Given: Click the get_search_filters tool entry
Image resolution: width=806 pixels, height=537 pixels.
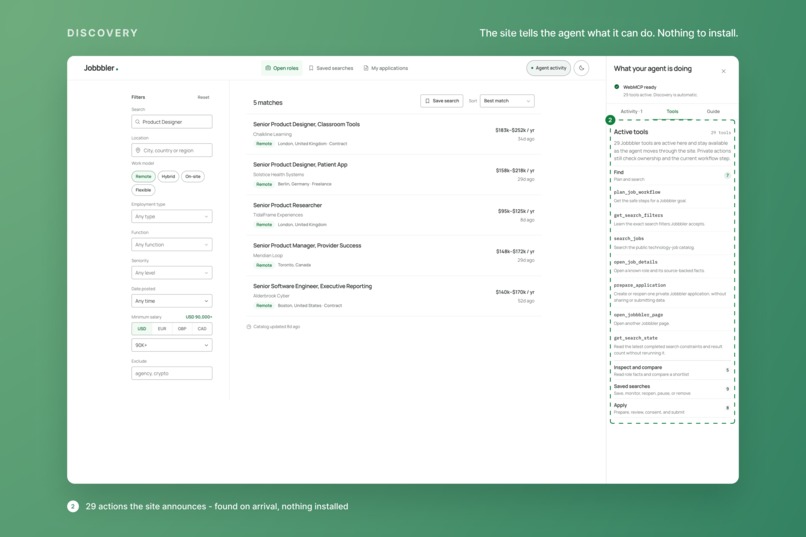Looking at the screenshot, I should (672, 219).
